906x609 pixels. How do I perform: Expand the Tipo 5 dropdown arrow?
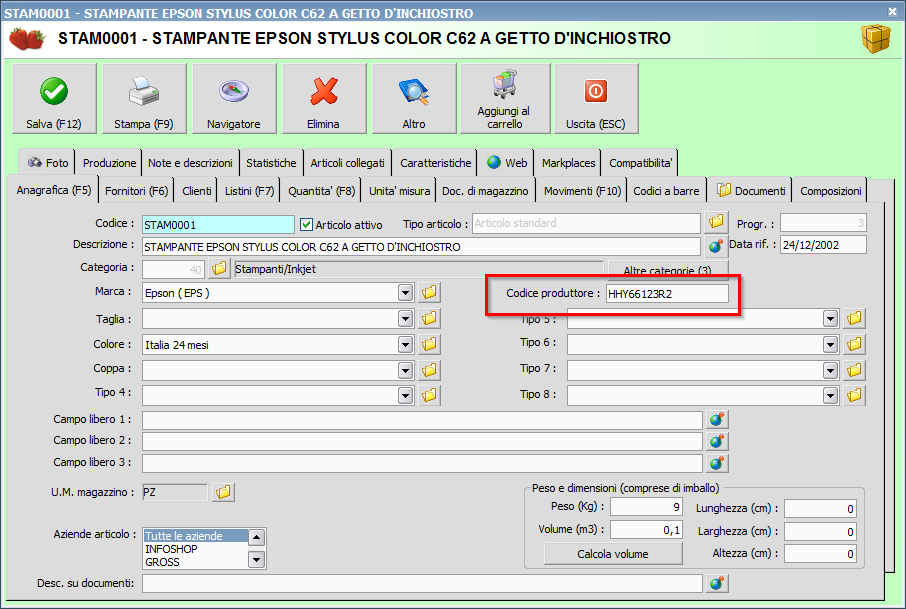pos(830,318)
